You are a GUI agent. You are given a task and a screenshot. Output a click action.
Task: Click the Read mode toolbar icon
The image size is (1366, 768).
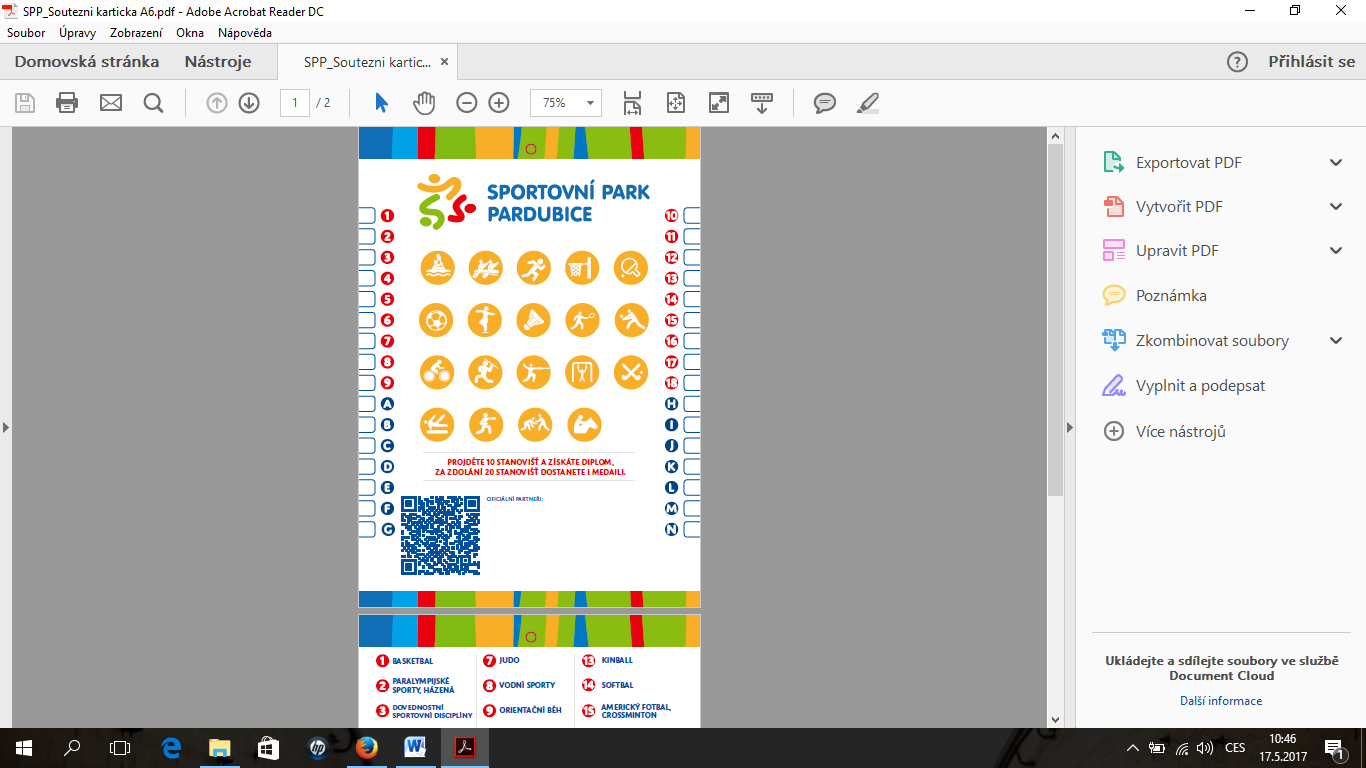pos(762,102)
